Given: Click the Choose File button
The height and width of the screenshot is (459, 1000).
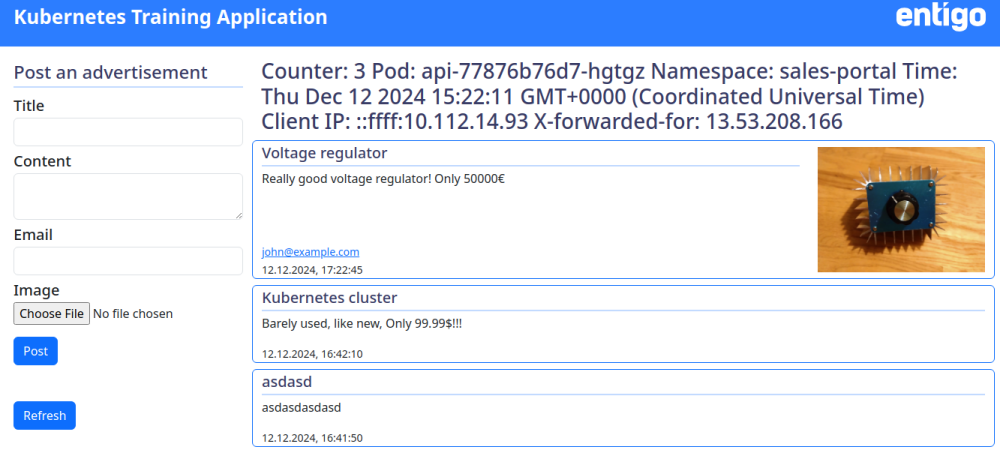Looking at the screenshot, I should click(x=52, y=314).
